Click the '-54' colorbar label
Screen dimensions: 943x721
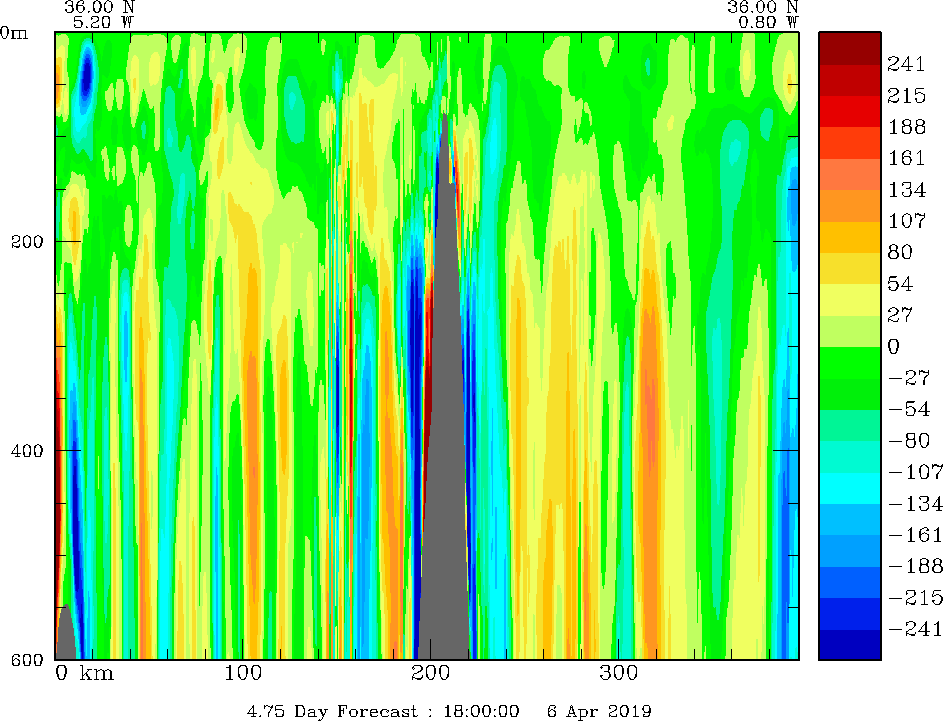(909, 409)
